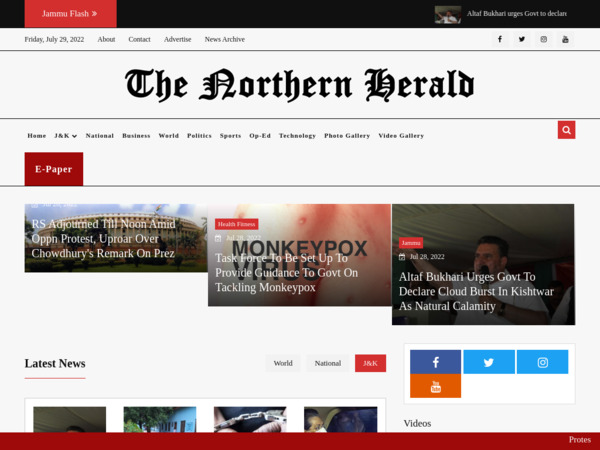600x450 pixels.
Task: Select the World tab in Latest News
Action: point(283,363)
